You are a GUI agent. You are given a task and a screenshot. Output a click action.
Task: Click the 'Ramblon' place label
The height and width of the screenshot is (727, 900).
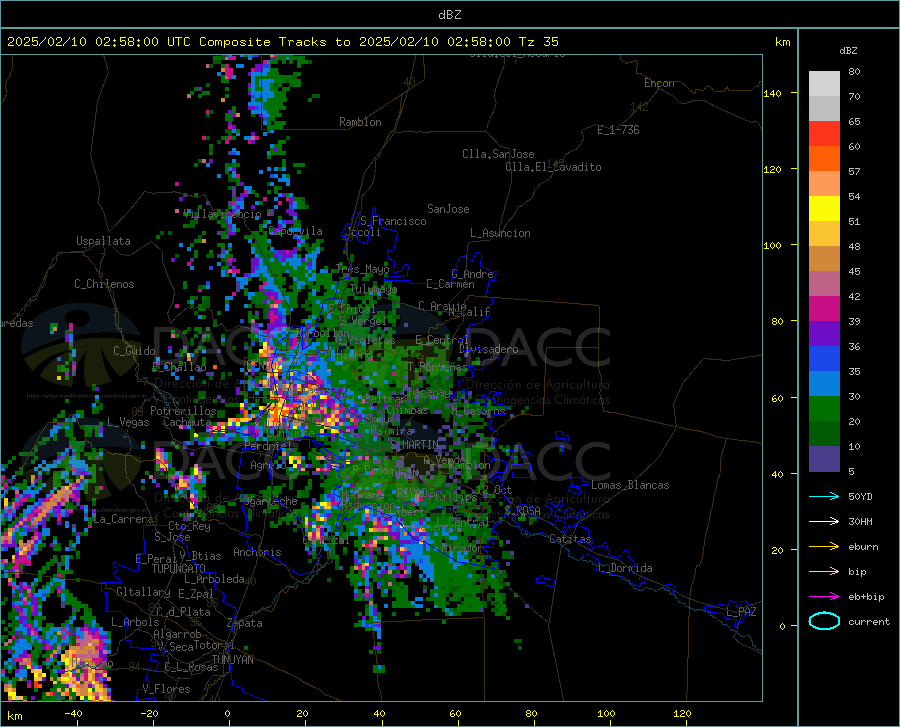(x=360, y=122)
